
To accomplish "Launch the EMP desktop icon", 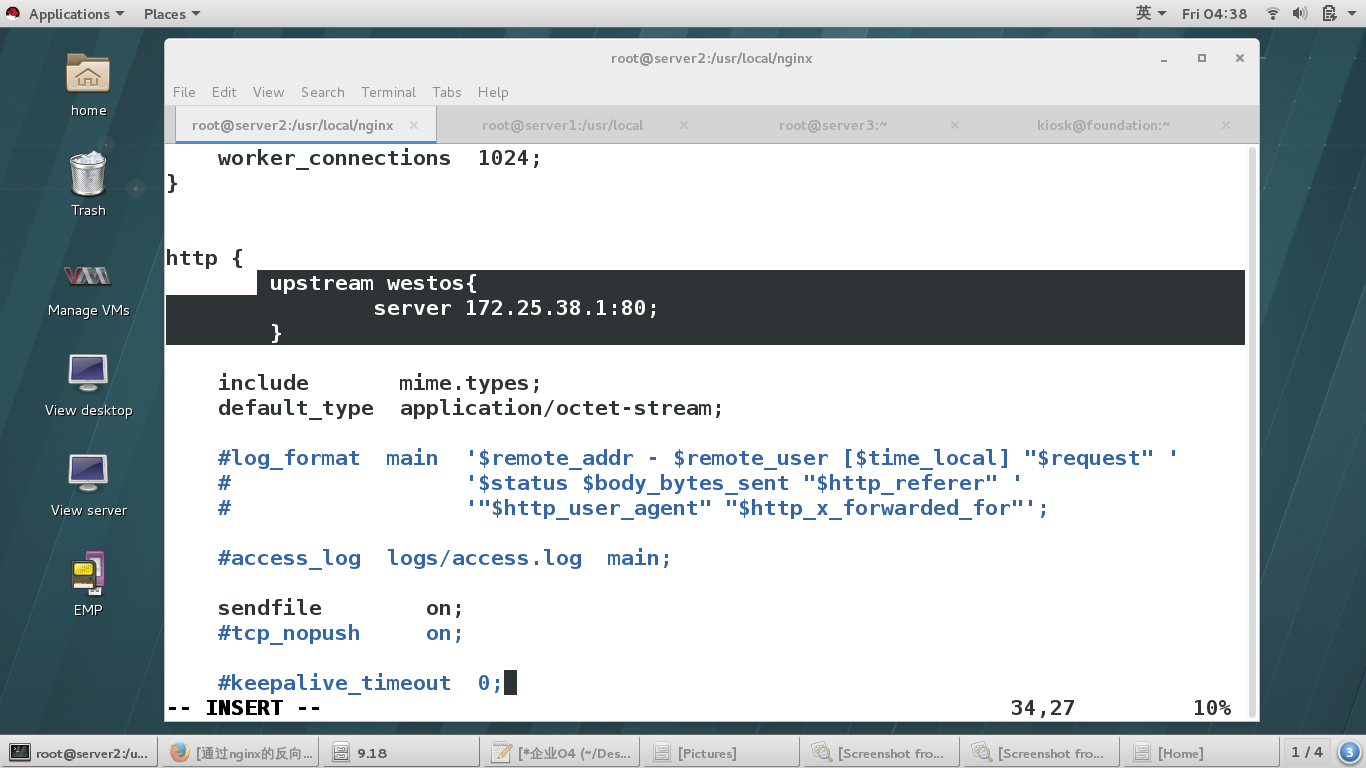I will tap(88, 584).
